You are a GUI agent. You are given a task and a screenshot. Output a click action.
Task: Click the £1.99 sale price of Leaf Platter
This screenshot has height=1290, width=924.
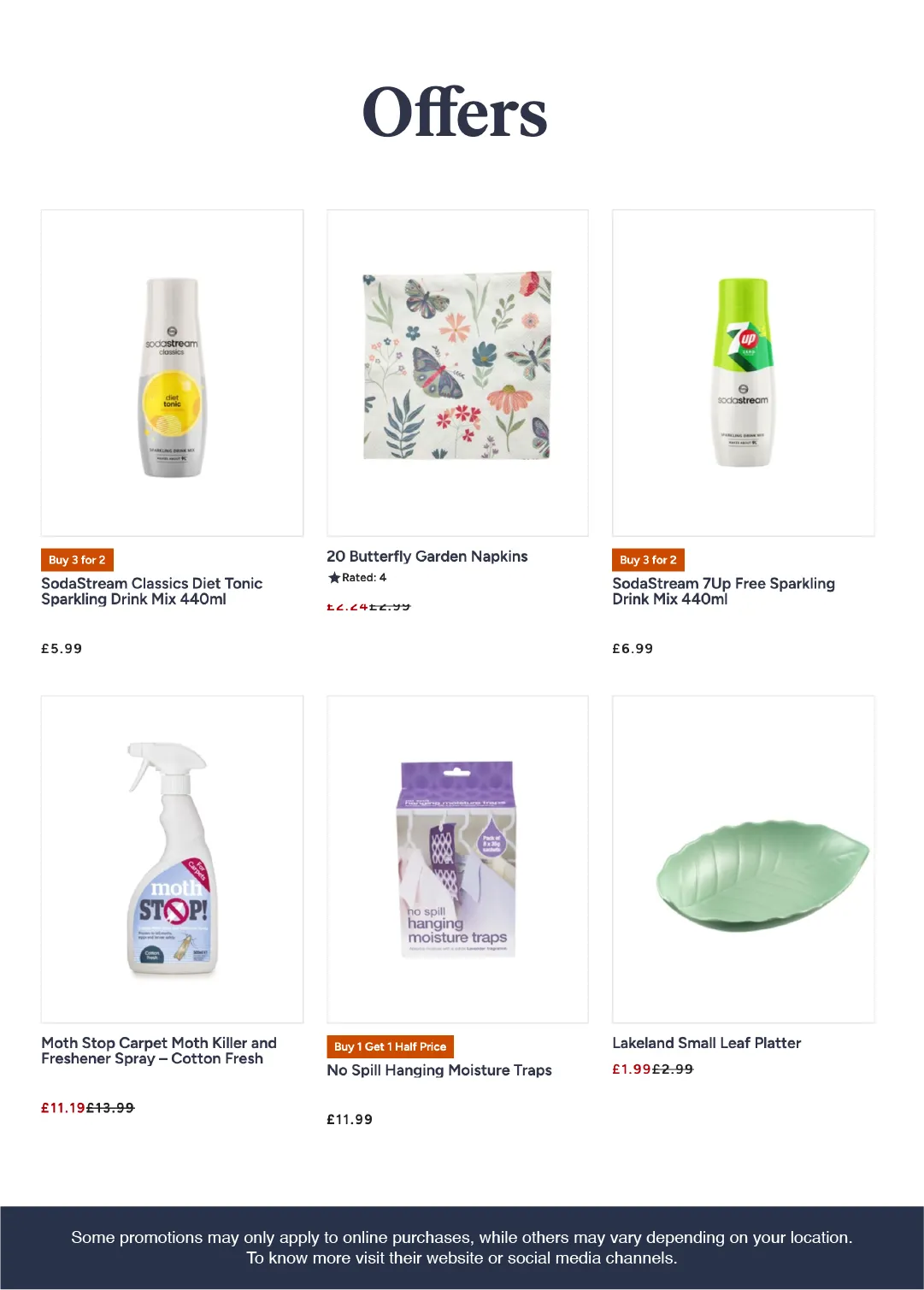[632, 1069]
